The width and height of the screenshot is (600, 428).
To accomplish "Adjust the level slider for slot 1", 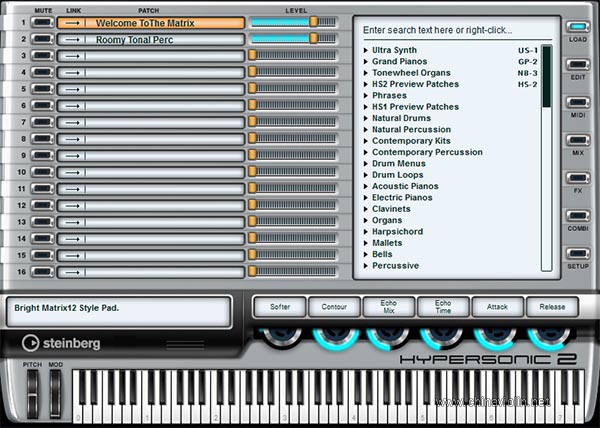I will pos(314,21).
